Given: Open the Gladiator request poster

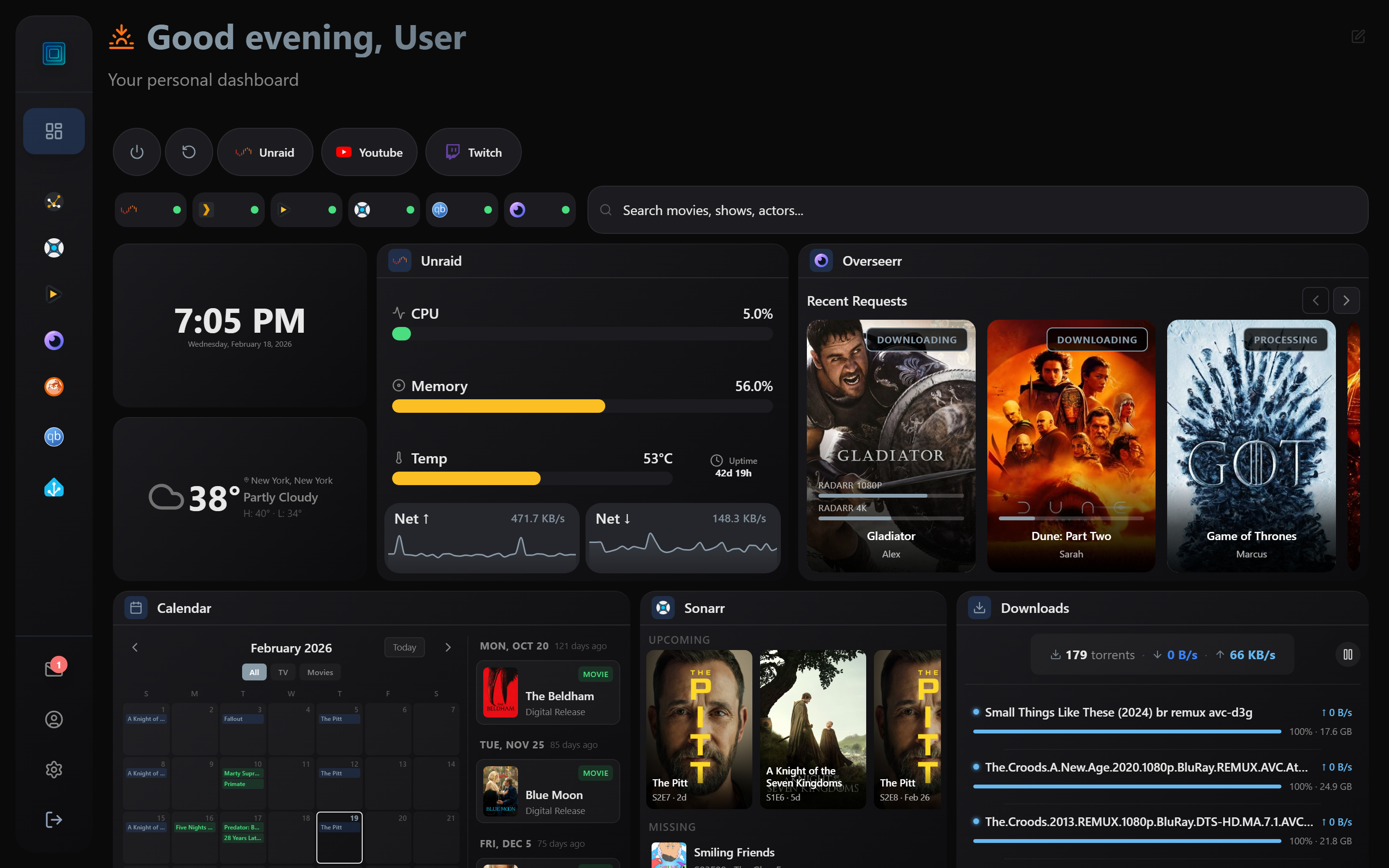Looking at the screenshot, I should [x=891, y=446].
